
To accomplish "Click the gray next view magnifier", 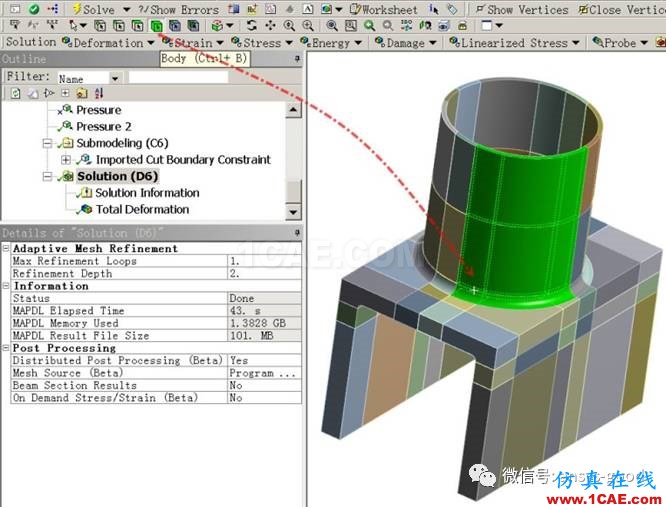I will point(388,25).
